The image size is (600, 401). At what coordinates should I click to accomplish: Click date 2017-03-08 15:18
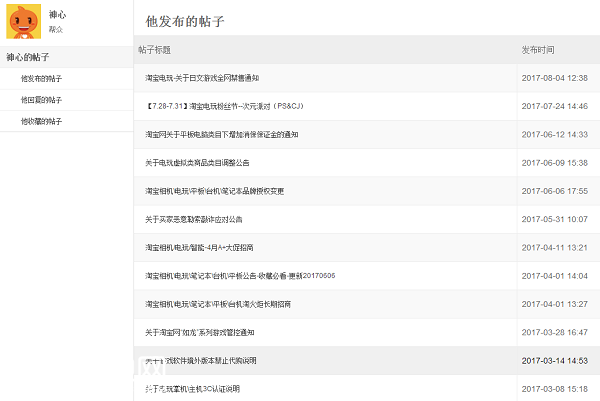(555, 389)
